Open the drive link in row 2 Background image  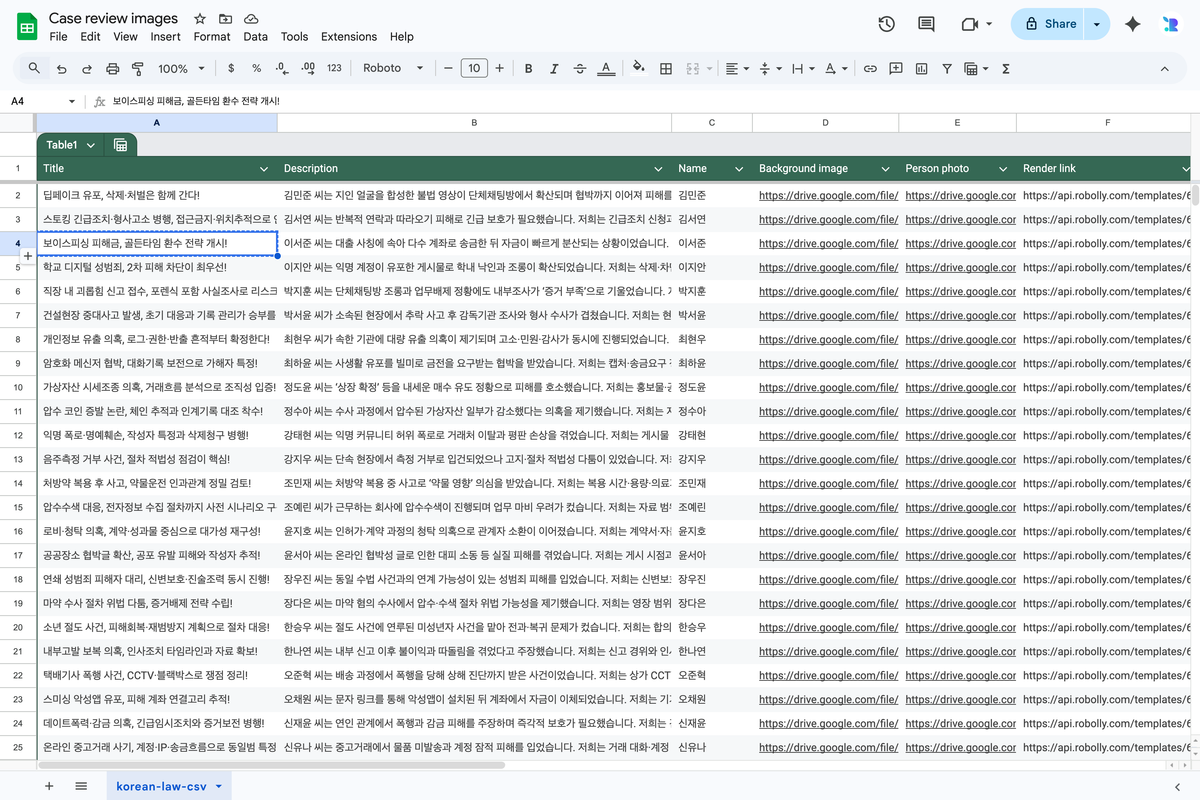click(x=828, y=195)
